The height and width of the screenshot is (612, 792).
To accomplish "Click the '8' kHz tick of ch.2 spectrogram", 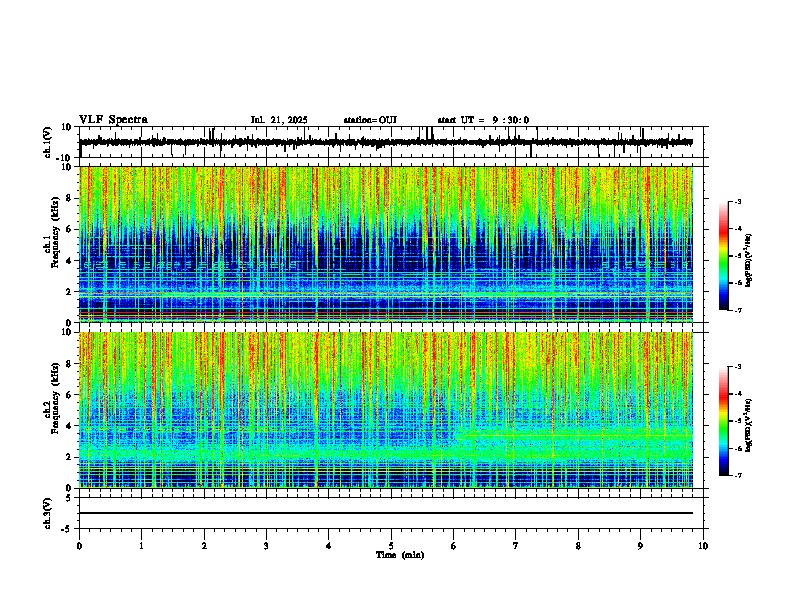I will click(69, 364).
